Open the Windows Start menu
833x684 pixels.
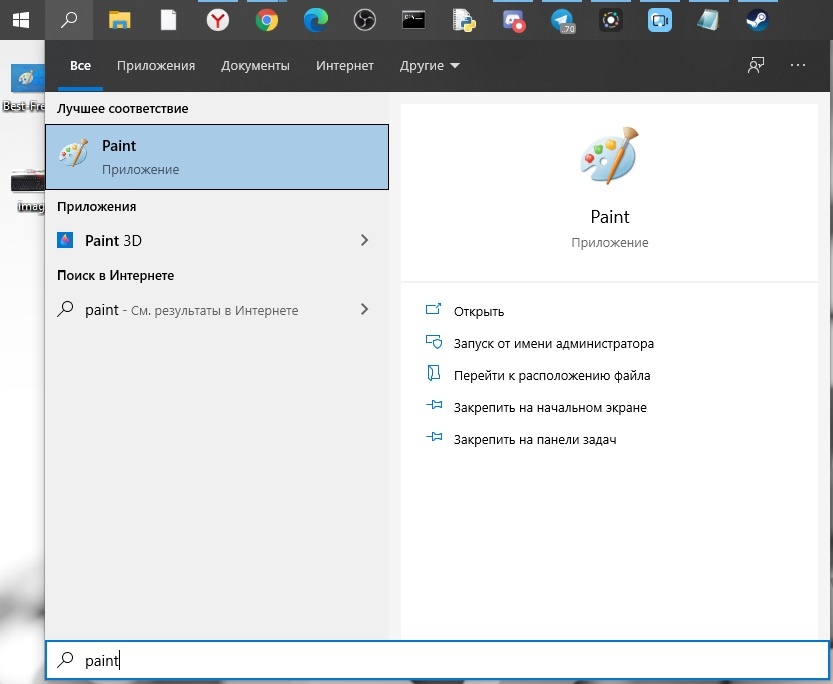(x=21, y=20)
